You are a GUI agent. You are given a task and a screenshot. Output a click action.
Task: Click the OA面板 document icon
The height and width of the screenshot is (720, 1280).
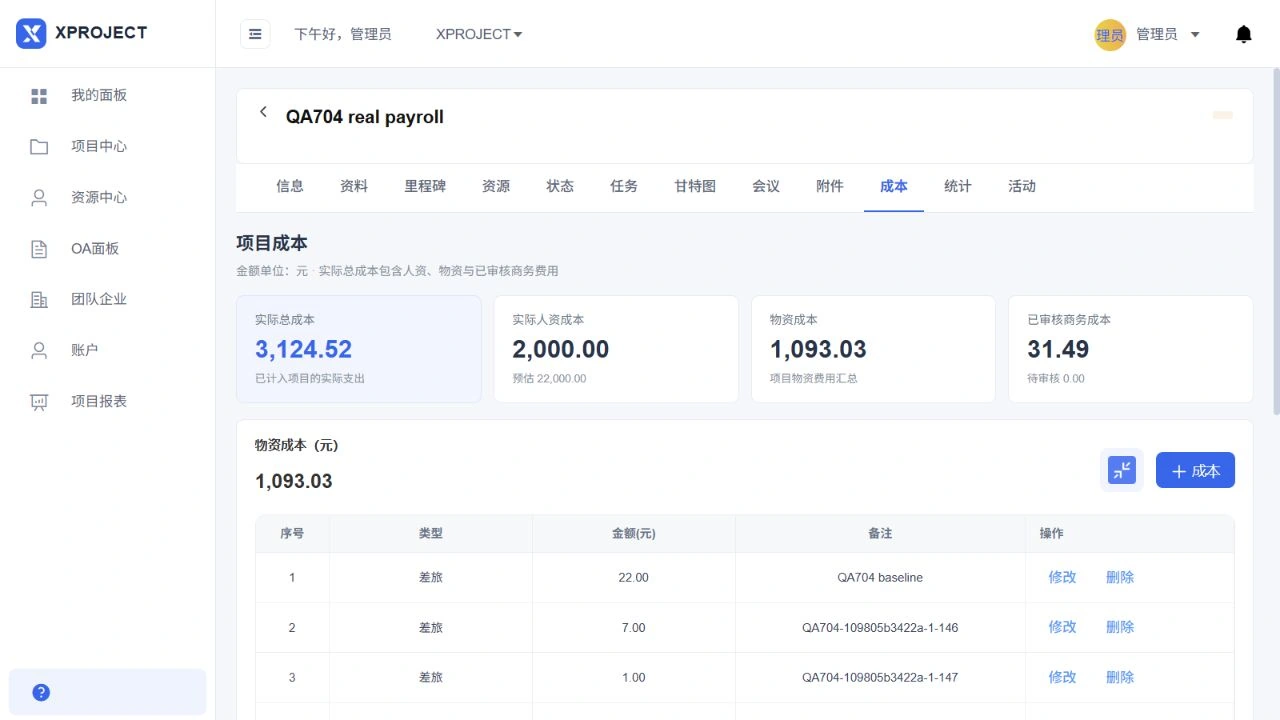[39, 249]
